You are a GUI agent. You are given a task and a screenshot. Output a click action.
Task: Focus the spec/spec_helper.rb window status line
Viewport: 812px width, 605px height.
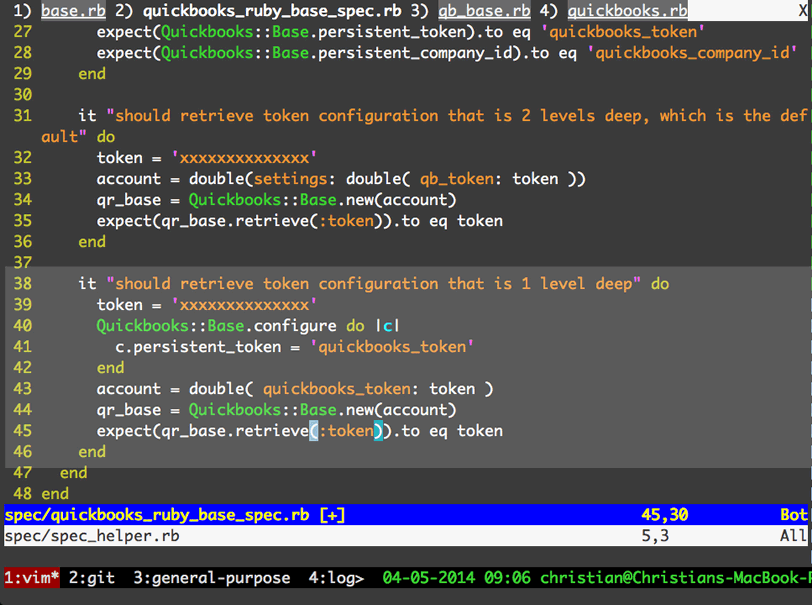click(406, 535)
